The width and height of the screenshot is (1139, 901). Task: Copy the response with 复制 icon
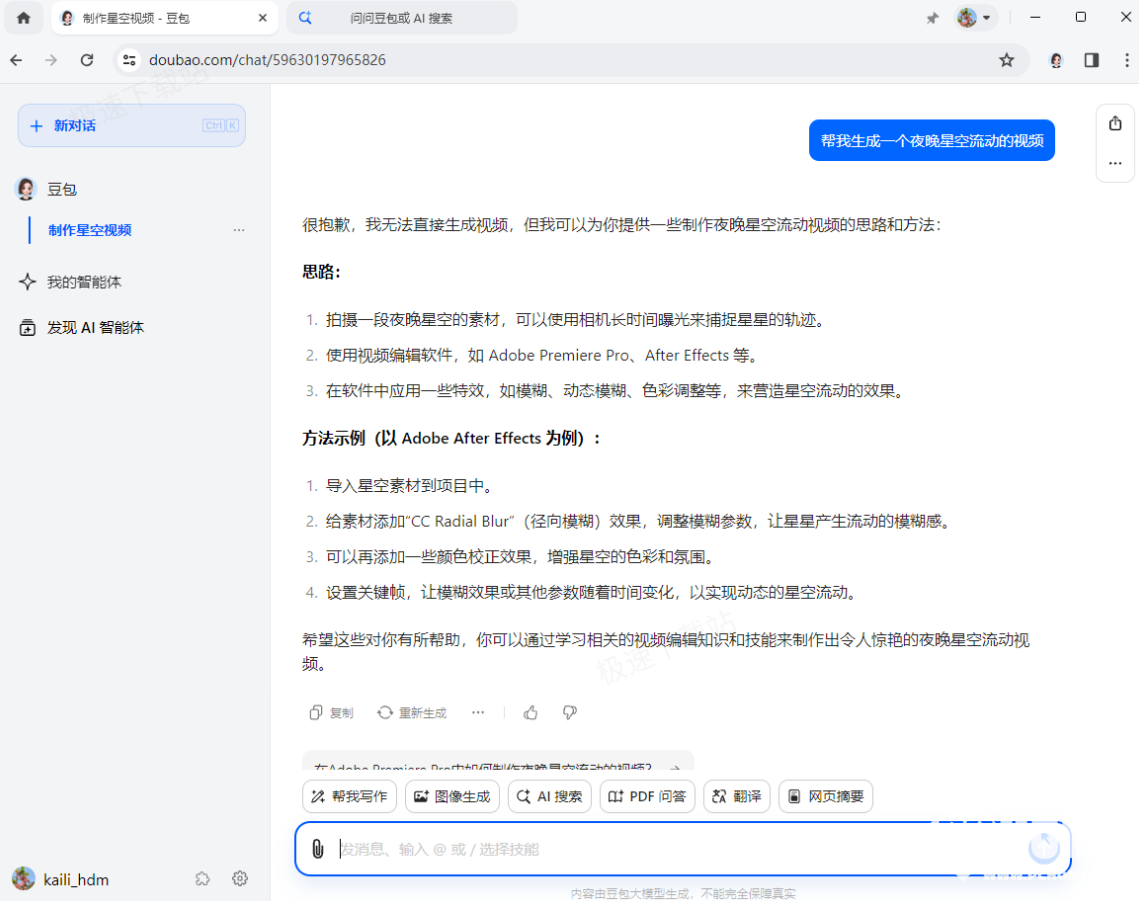[331, 713]
